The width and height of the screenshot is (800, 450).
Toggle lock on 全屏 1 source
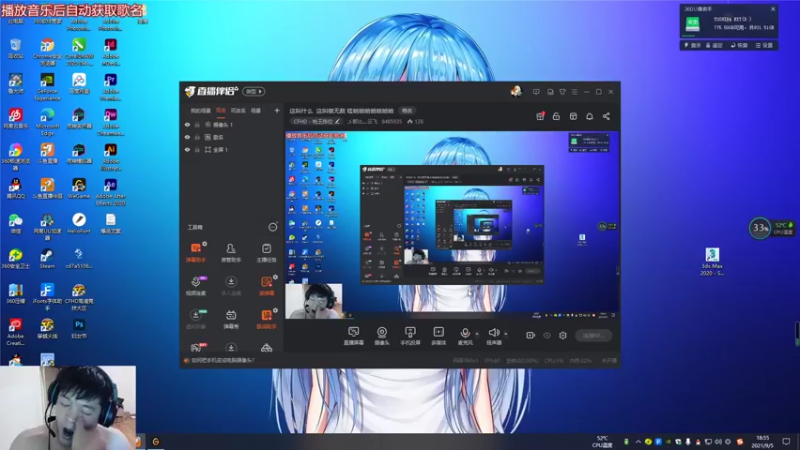[x=197, y=149]
